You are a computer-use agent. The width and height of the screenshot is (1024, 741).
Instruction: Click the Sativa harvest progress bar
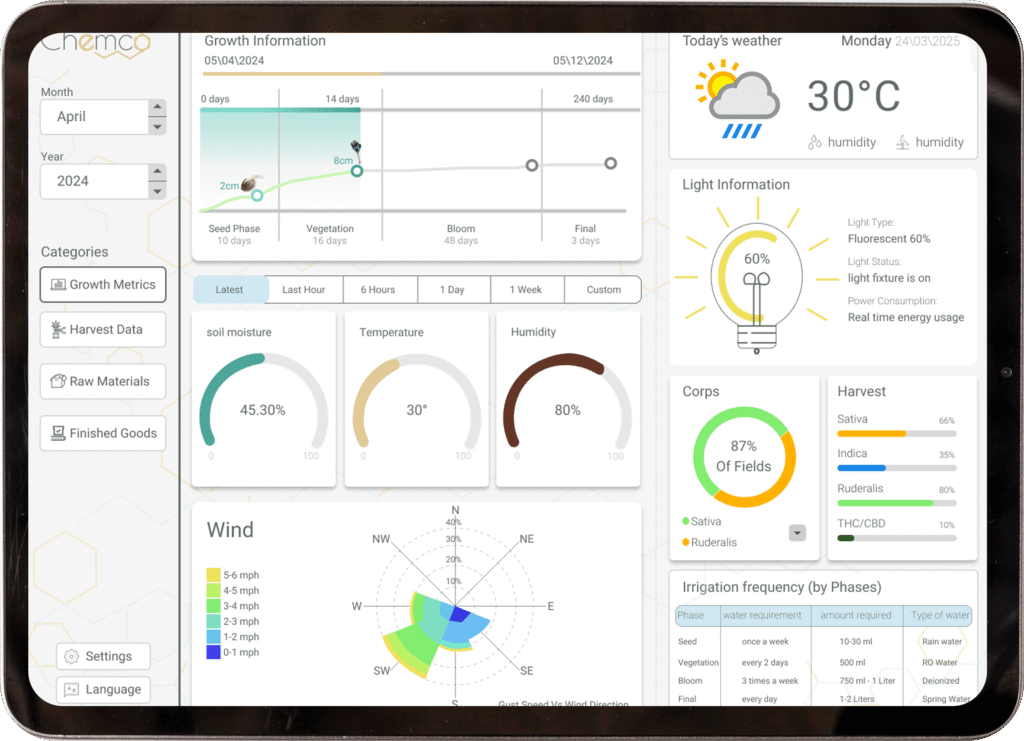(x=896, y=434)
